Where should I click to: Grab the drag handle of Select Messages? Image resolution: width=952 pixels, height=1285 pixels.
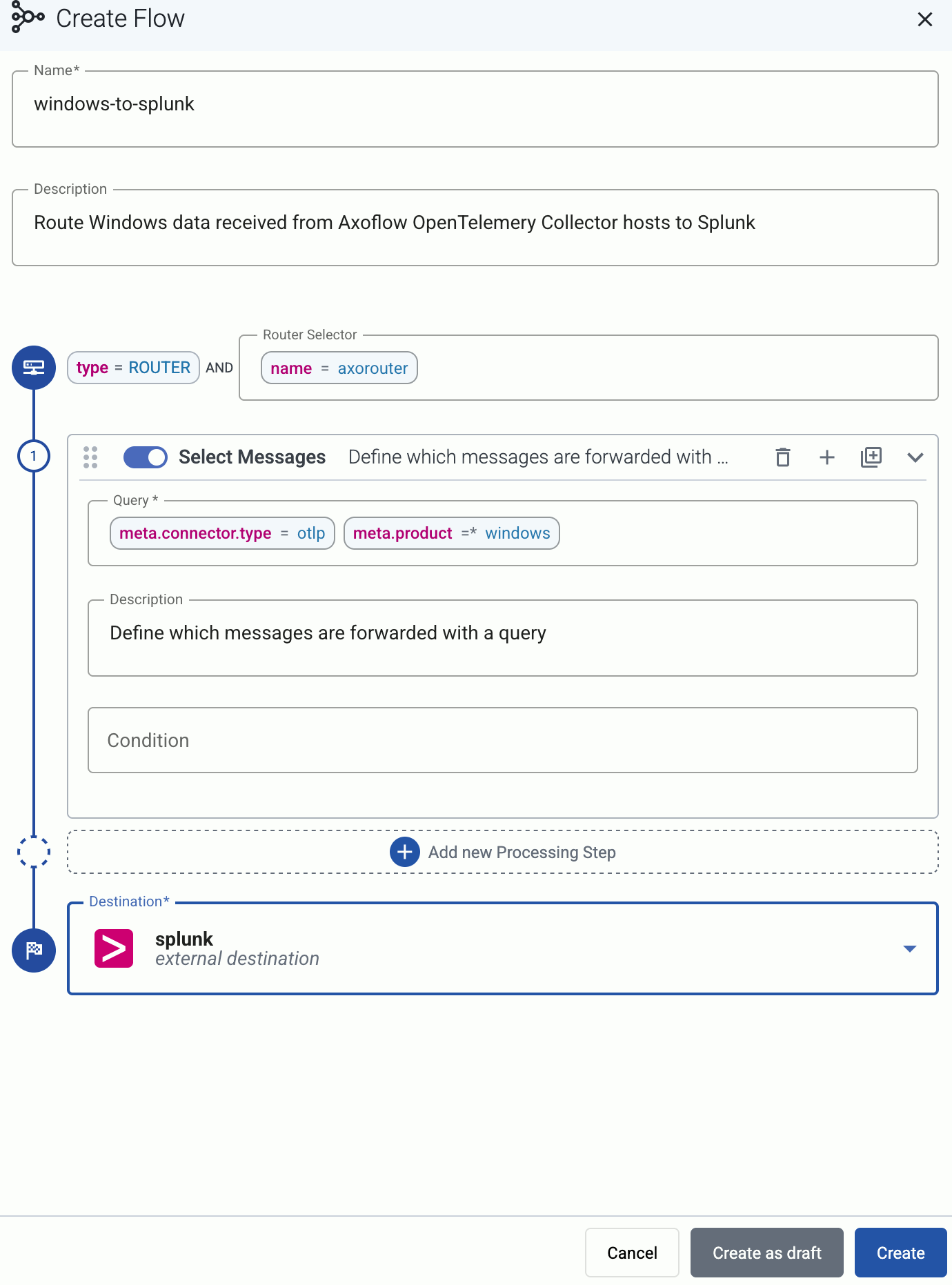[90, 457]
